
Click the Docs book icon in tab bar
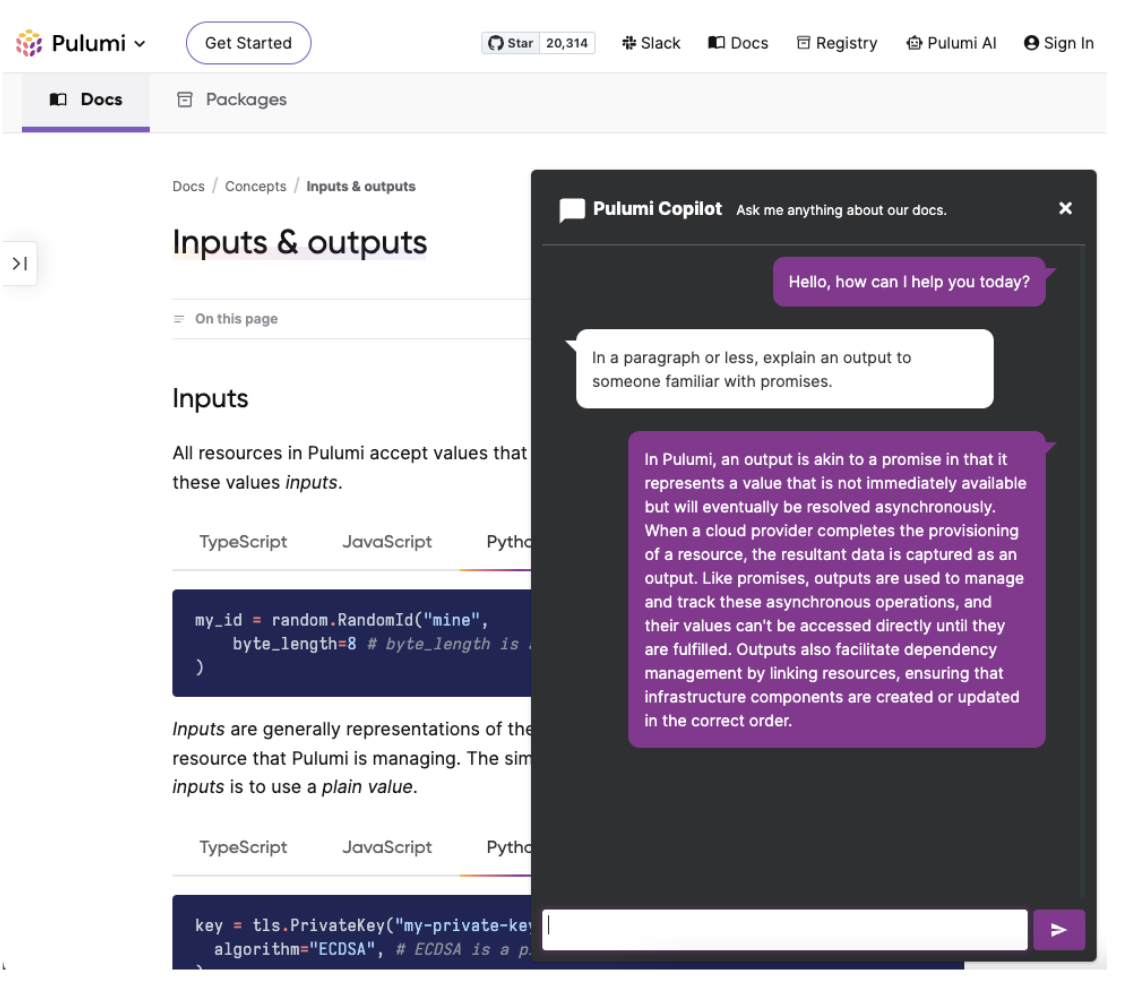pyautogui.click(x=58, y=100)
